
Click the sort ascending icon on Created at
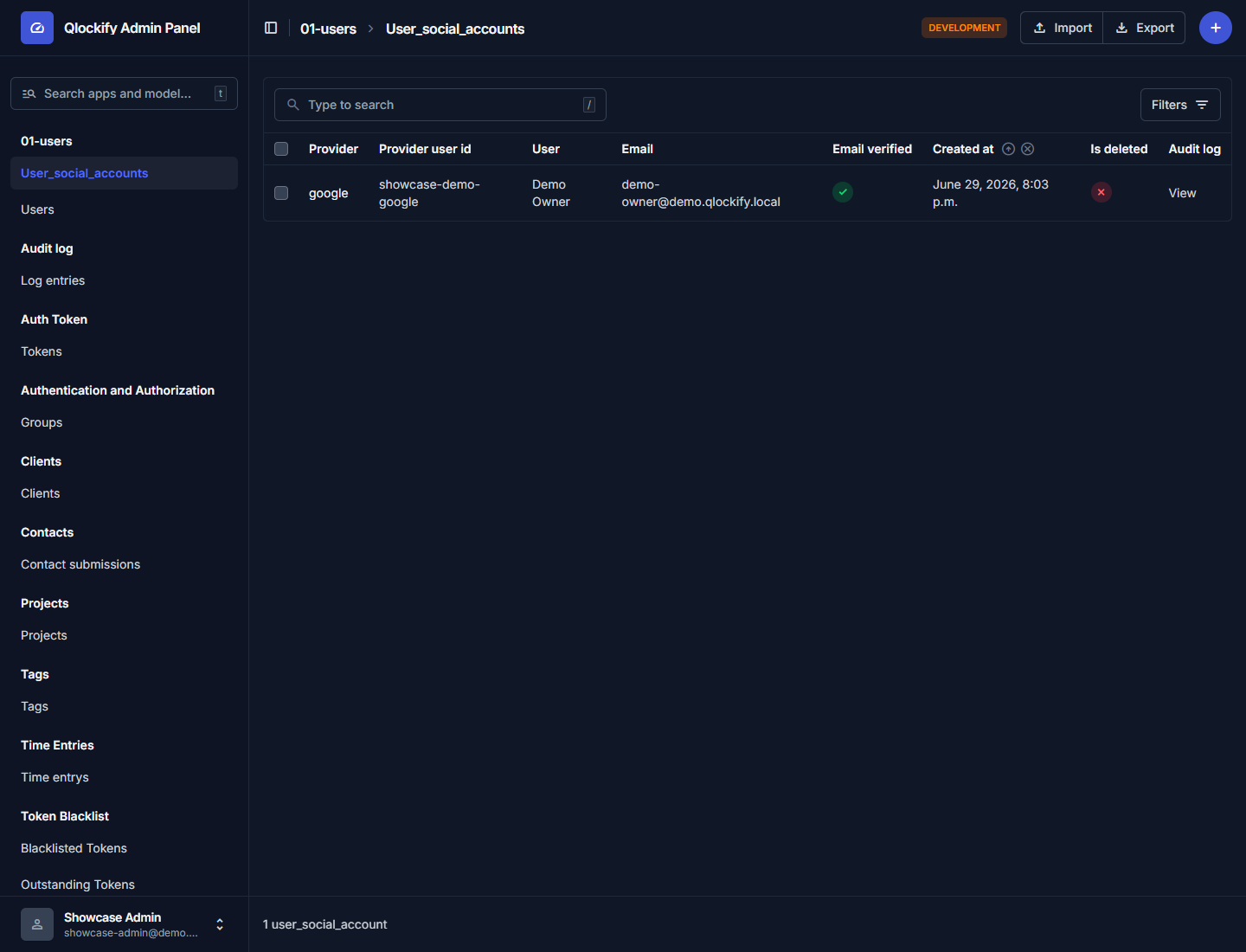[x=1009, y=149]
